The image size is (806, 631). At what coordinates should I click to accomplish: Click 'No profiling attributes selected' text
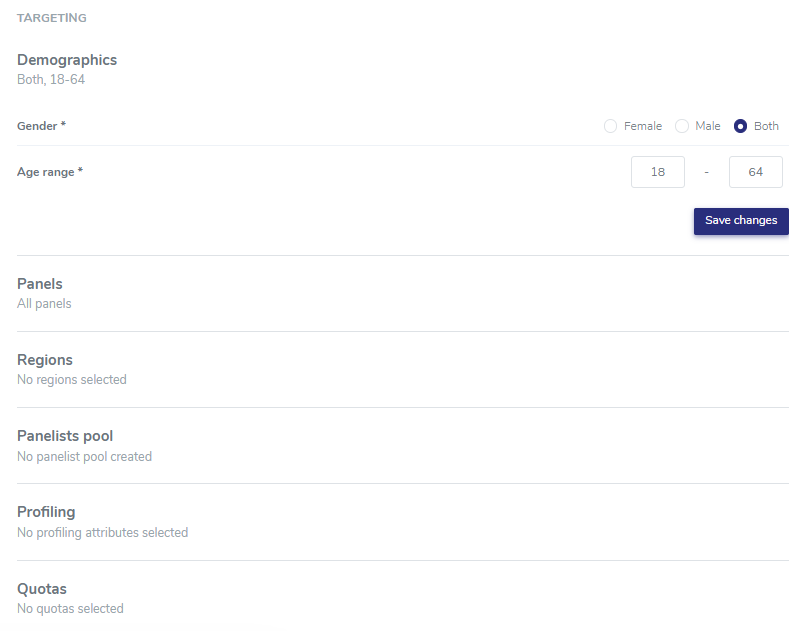(102, 532)
